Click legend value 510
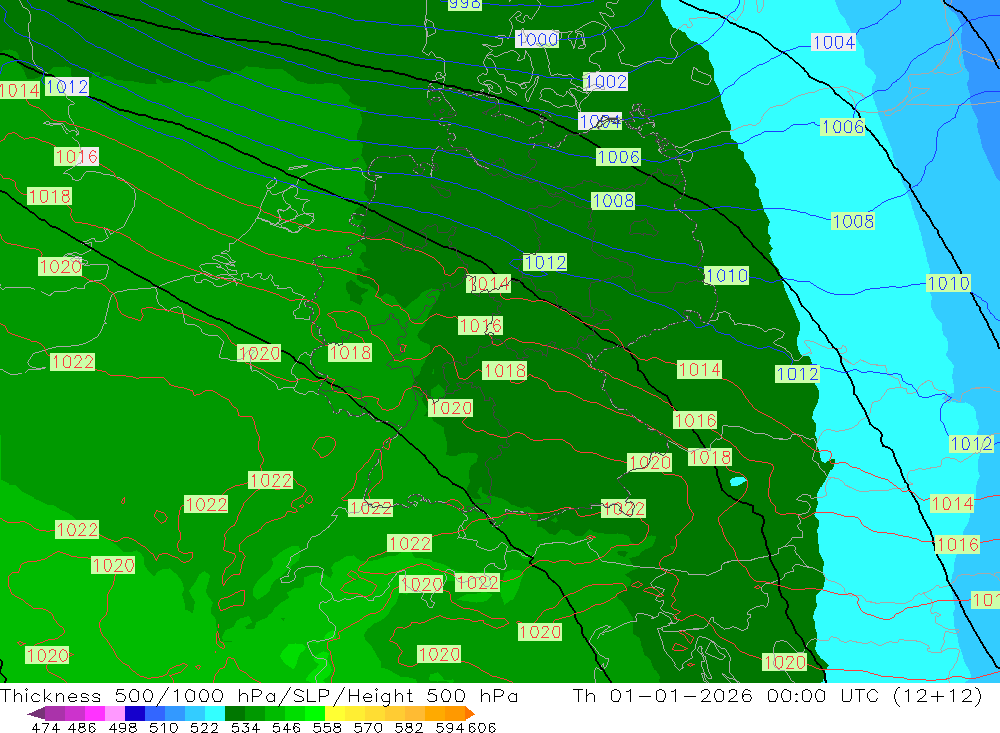 tap(164, 727)
